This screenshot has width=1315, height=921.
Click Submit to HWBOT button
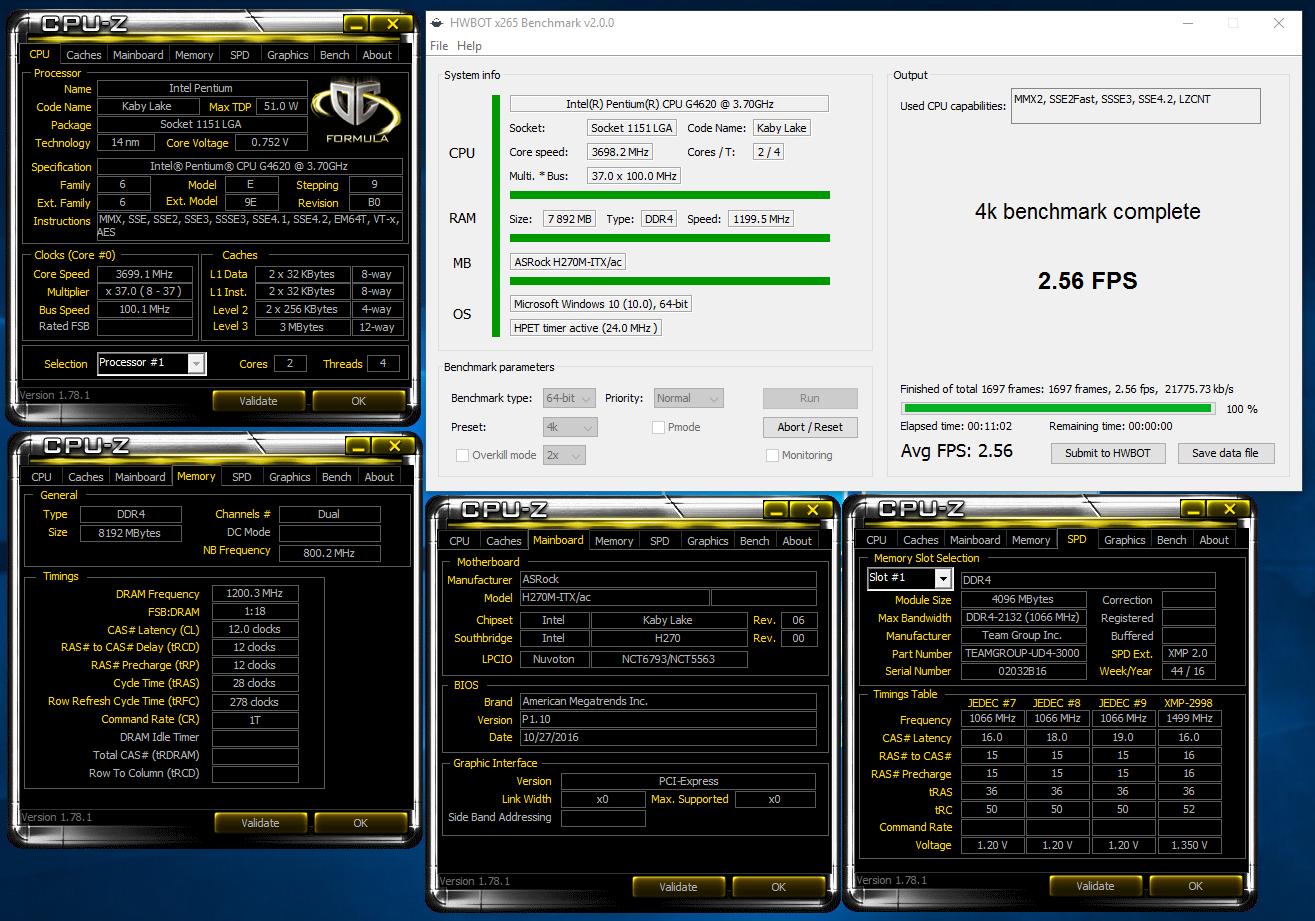point(1108,453)
